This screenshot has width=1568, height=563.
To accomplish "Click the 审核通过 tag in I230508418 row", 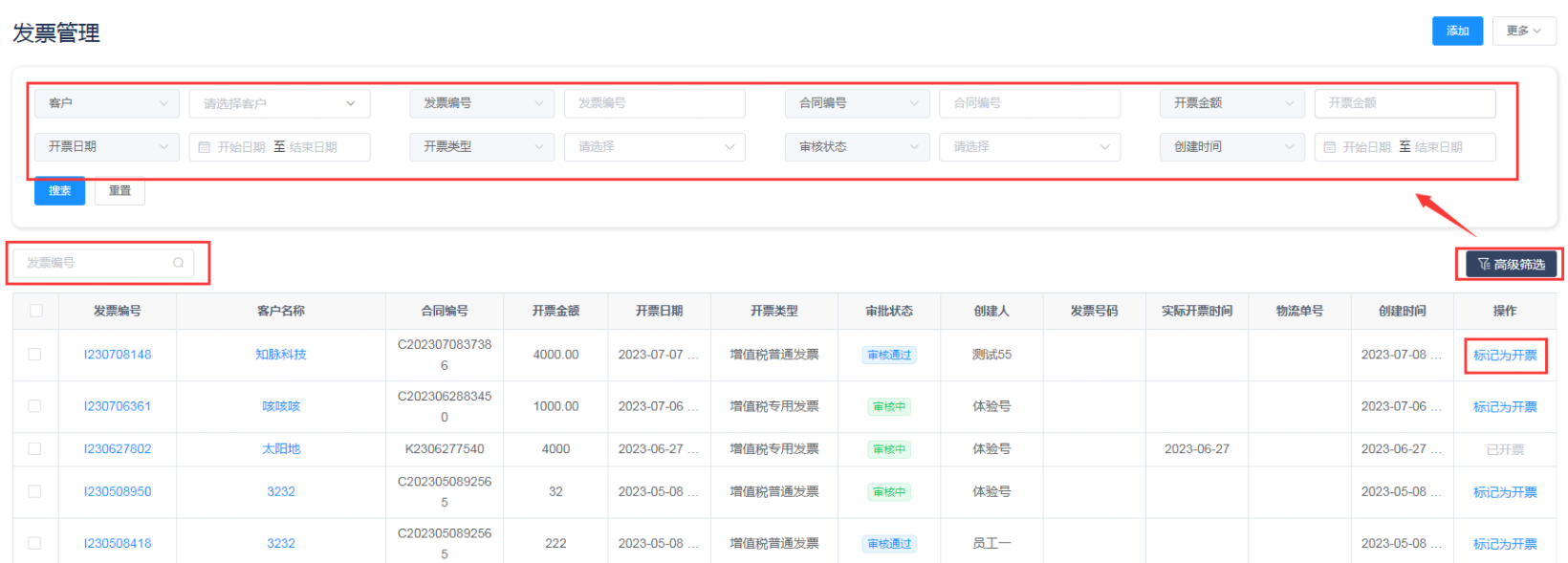I will (889, 544).
